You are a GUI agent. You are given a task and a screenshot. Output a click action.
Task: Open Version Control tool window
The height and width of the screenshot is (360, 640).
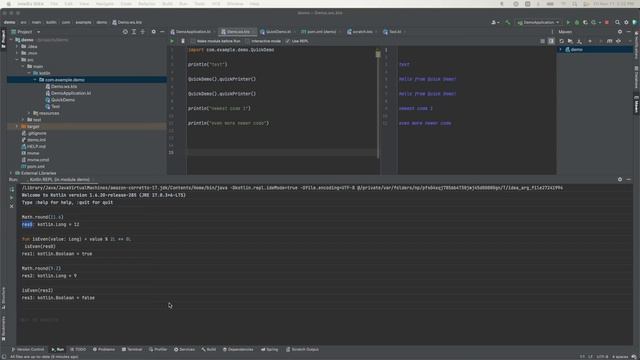click(x=28, y=350)
